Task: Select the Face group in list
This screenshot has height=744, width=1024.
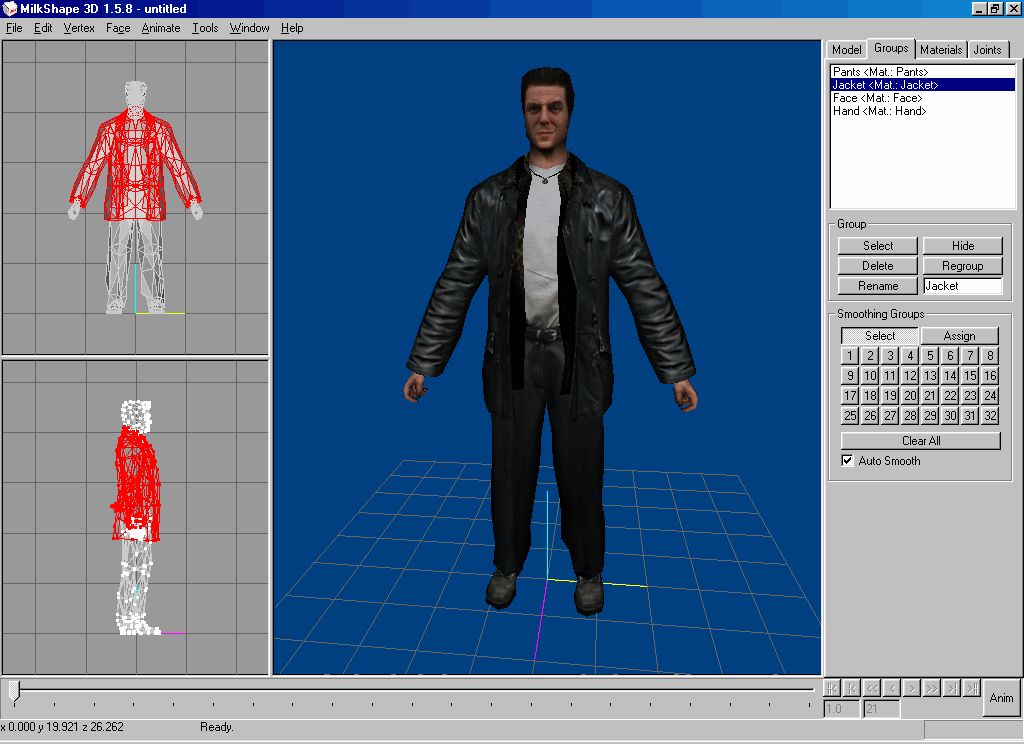Action: pyautogui.click(x=923, y=98)
